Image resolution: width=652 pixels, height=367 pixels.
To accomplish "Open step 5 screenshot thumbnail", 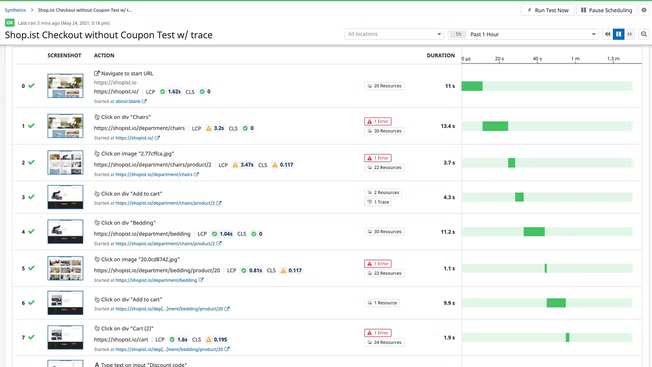I will click(x=65, y=268).
